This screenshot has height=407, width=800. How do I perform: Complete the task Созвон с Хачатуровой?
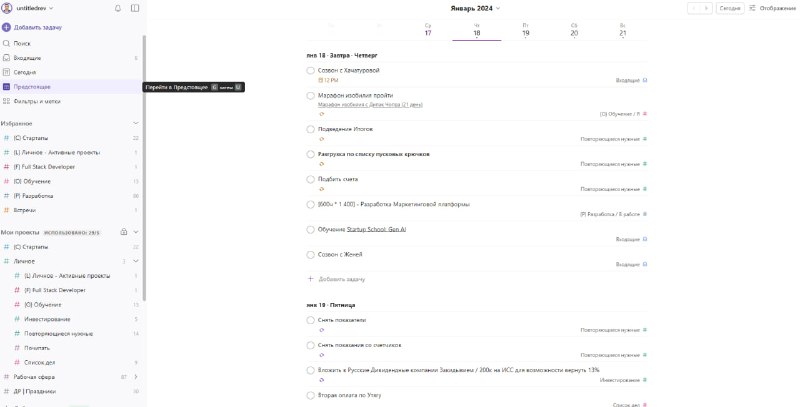pyautogui.click(x=311, y=71)
